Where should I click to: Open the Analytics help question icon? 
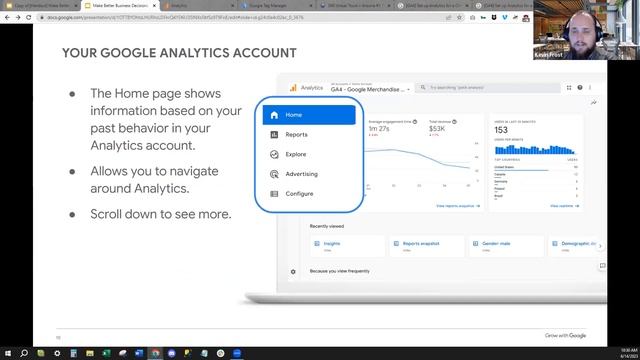(580, 87)
